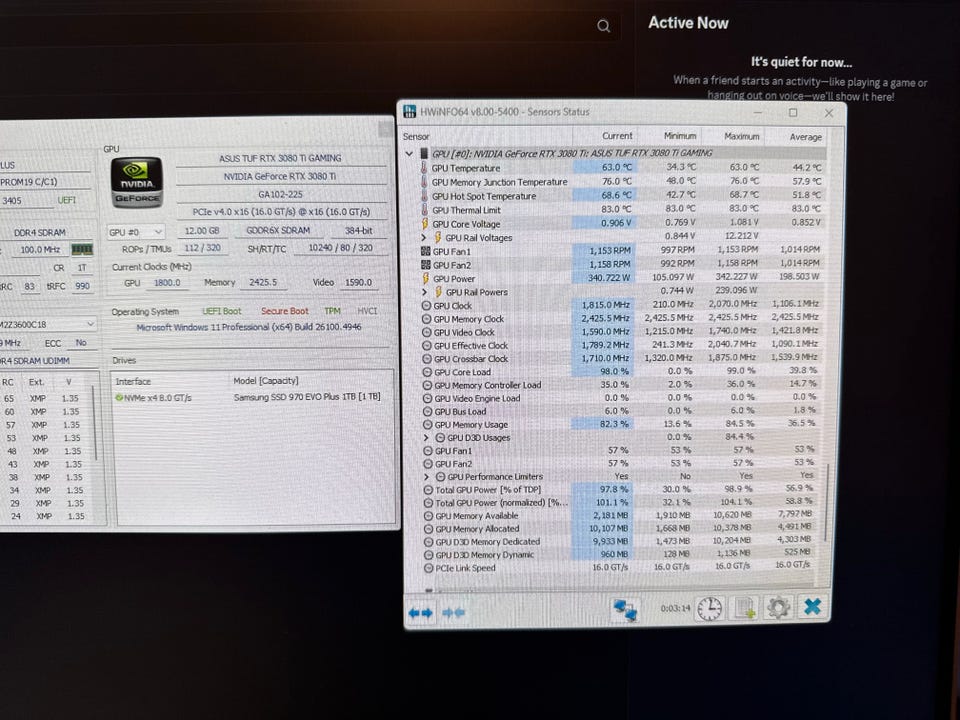Click the UEFI Boot label
Screen dimensions: 960x720
pyautogui.click(x=222, y=311)
